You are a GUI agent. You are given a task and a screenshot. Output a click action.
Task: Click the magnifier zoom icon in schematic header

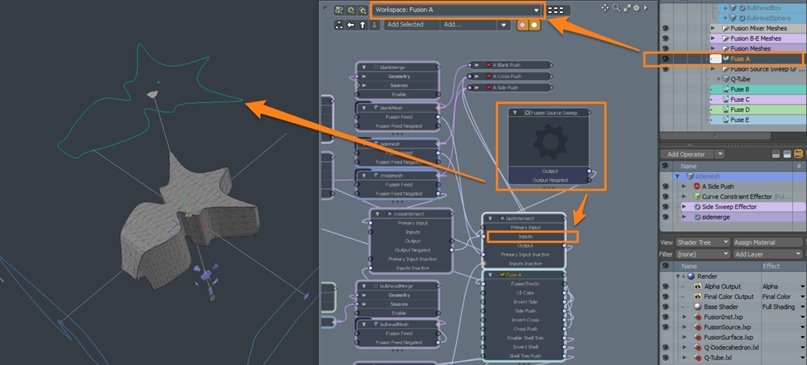(616, 8)
